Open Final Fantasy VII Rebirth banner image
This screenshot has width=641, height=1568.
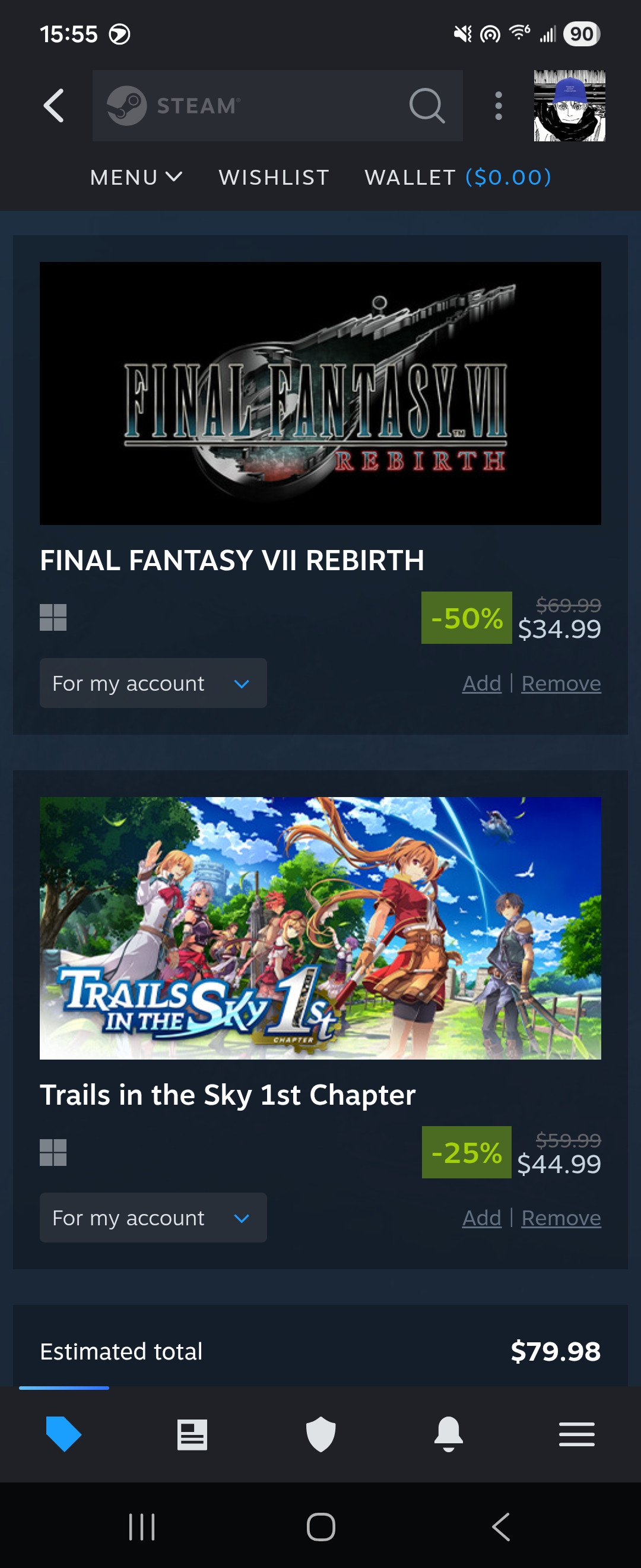point(320,393)
